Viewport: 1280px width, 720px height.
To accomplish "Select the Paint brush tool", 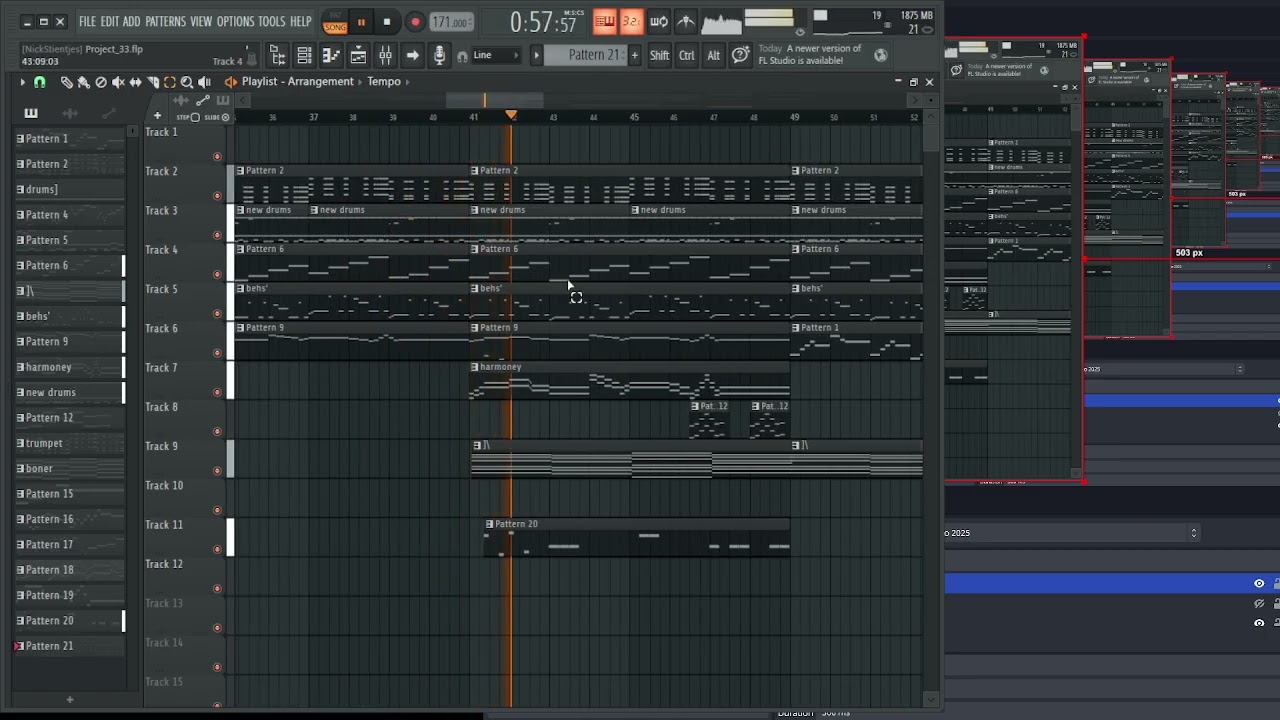I will coord(83,82).
